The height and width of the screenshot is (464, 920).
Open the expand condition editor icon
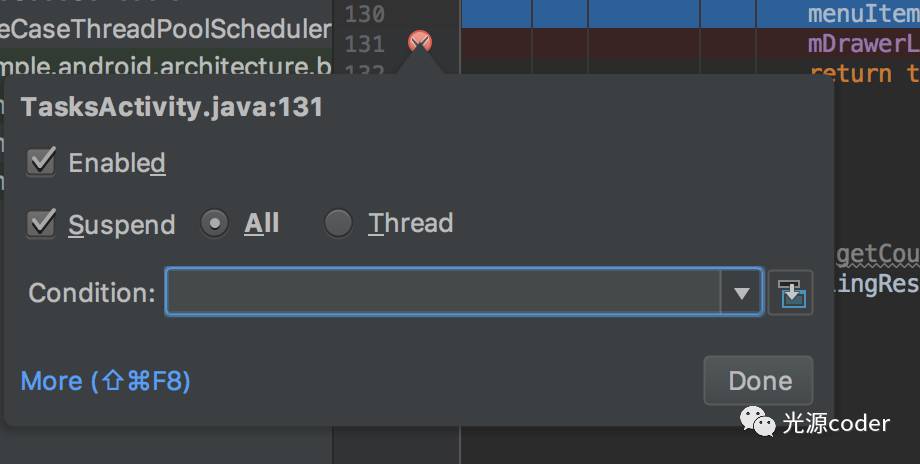[x=791, y=293]
